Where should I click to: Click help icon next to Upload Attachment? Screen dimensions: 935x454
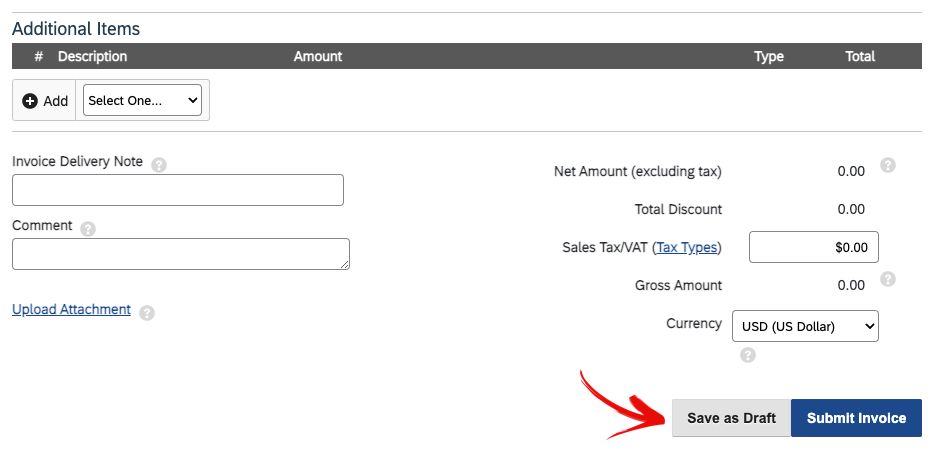click(x=147, y=313)
